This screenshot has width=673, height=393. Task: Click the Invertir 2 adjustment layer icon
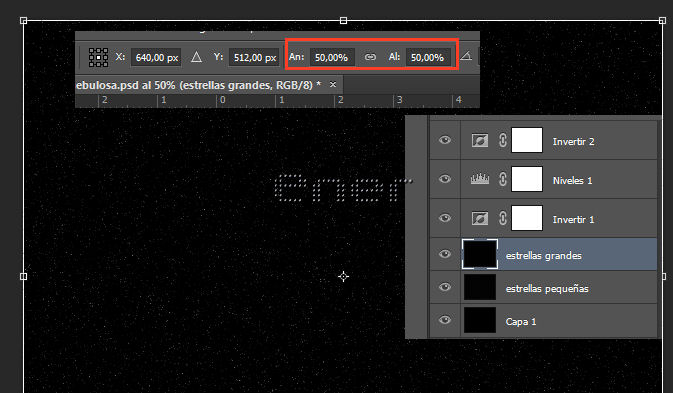pos(479,140)
